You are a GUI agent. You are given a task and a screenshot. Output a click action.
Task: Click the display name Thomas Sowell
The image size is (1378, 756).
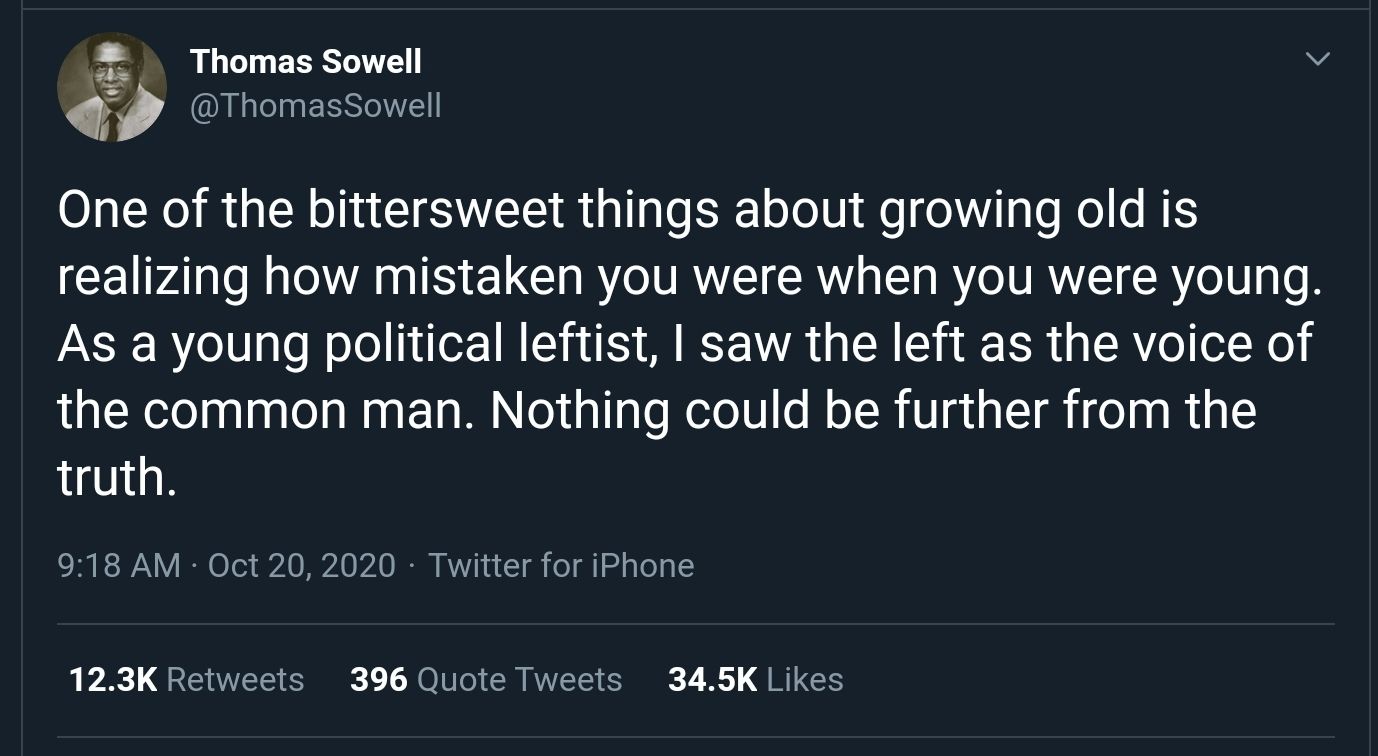[x=305, y=61]
